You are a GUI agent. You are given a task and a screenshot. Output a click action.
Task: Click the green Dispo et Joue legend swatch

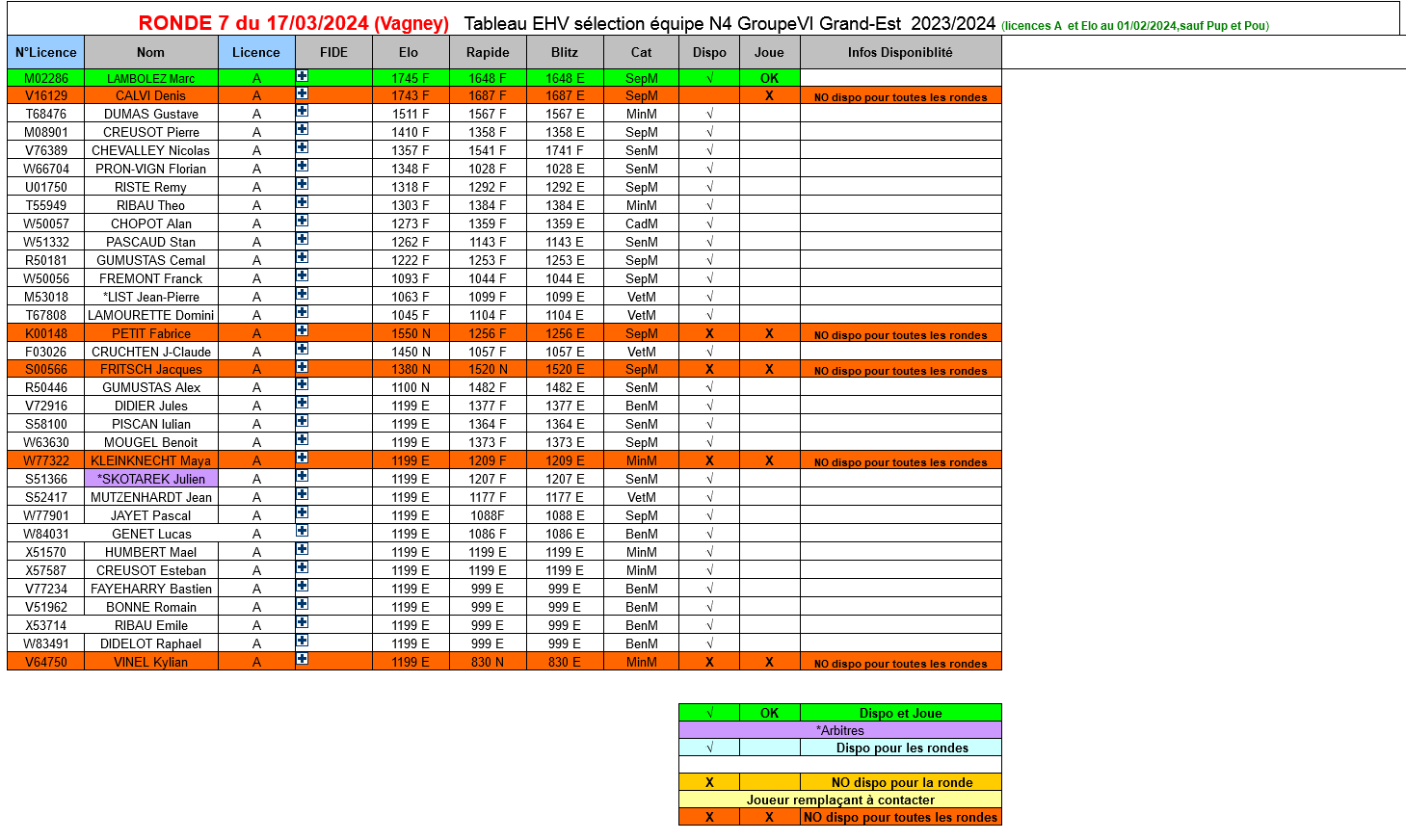click(x=708, y=713)
